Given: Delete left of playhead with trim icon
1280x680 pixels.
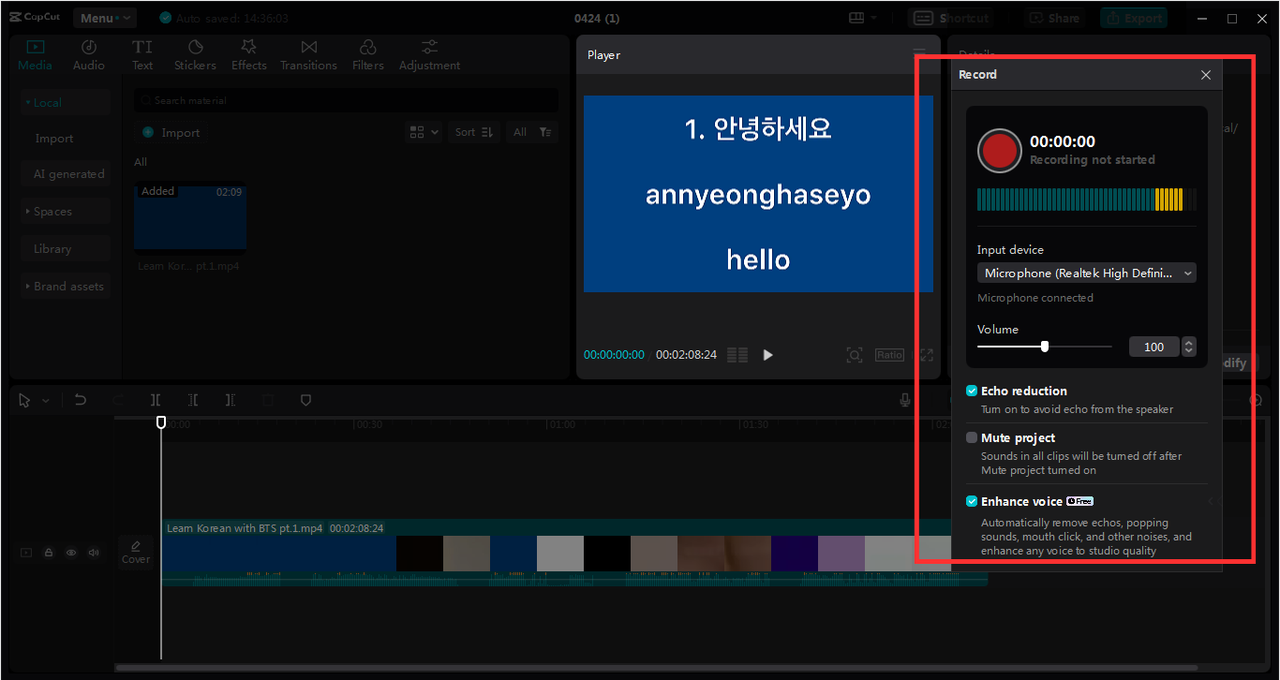Looking at the screenshot, I should (x=193, y=400).
